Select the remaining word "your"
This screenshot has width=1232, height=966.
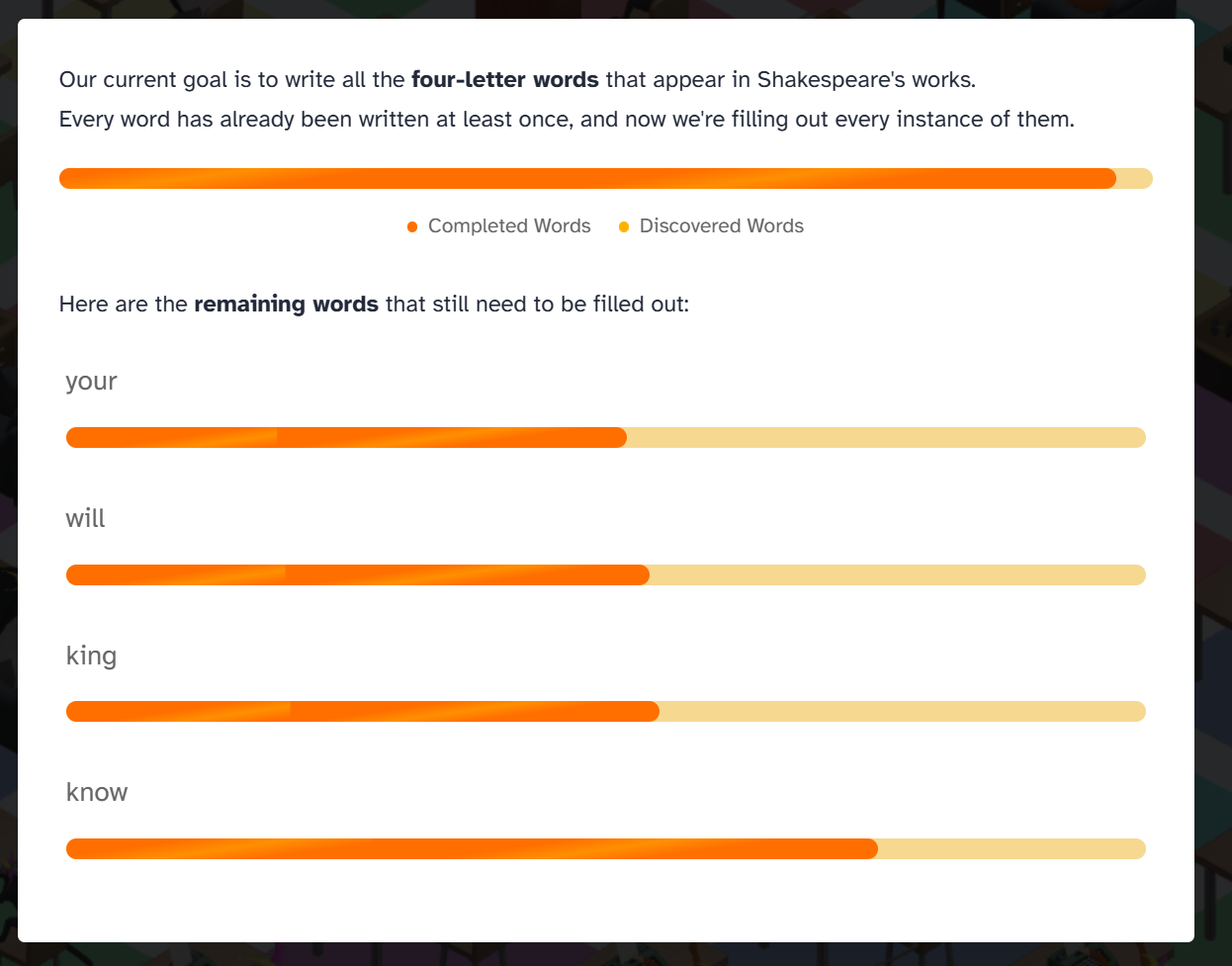point(91,382)
